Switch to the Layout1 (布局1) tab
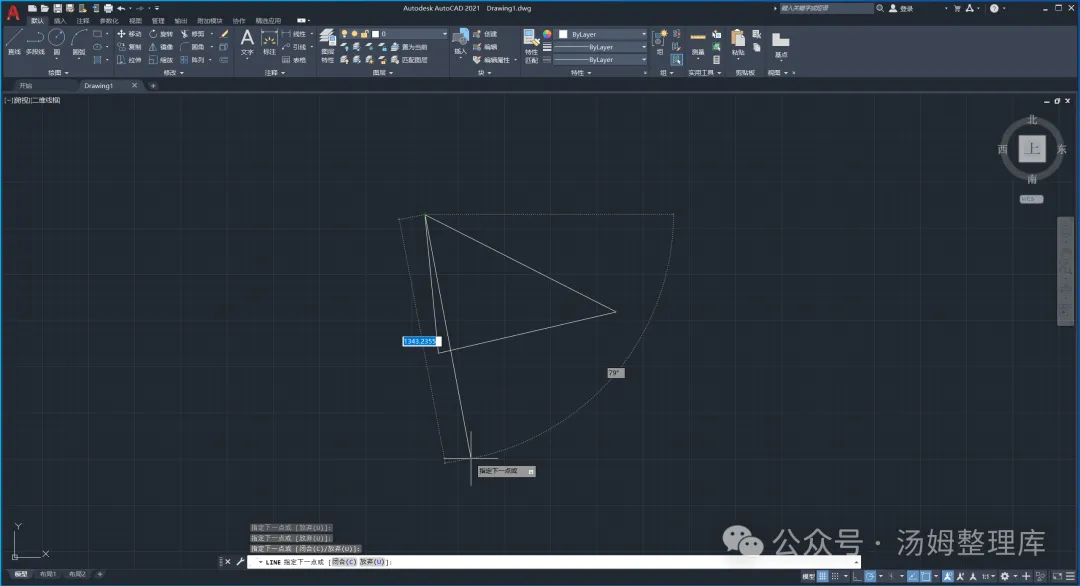Image resolution: width=1080 pixels, height=586 pixels. [x=48, y=574]
